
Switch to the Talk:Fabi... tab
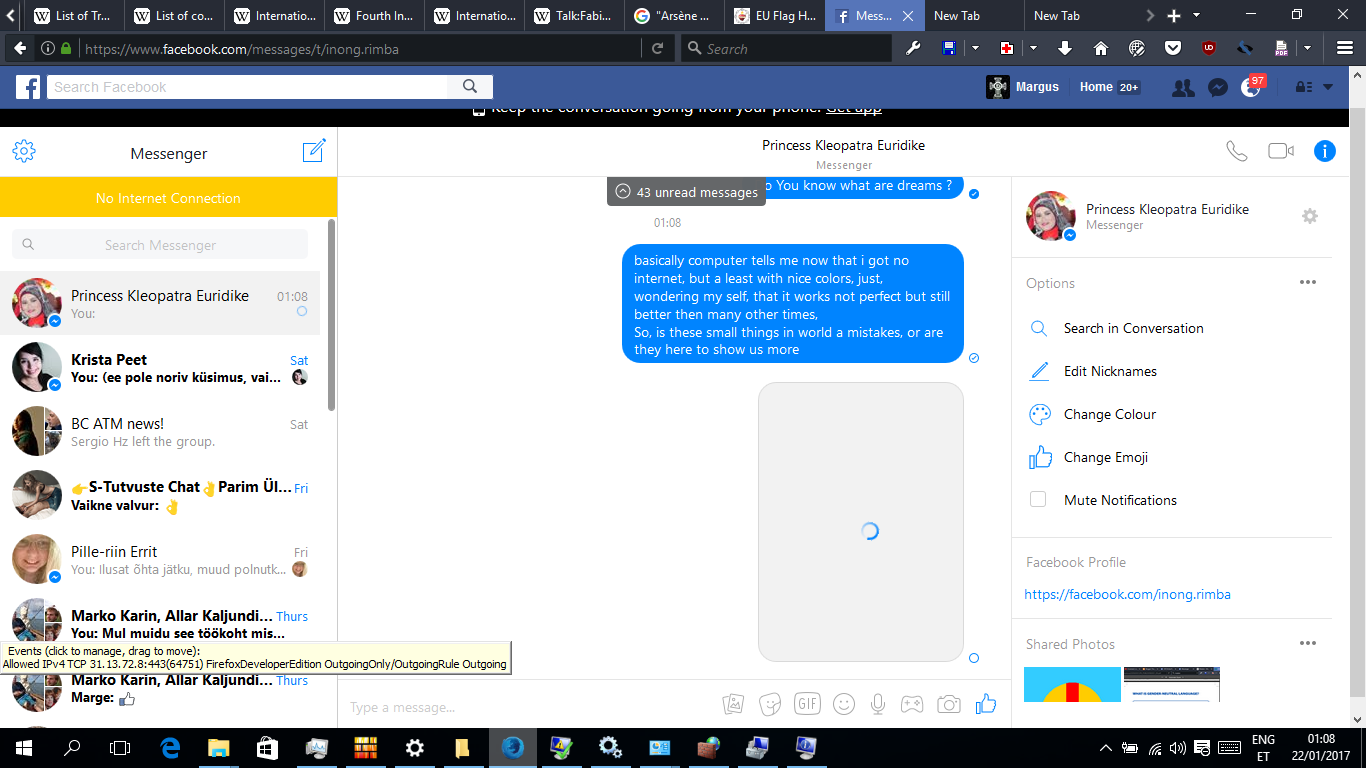coord(574,16)
